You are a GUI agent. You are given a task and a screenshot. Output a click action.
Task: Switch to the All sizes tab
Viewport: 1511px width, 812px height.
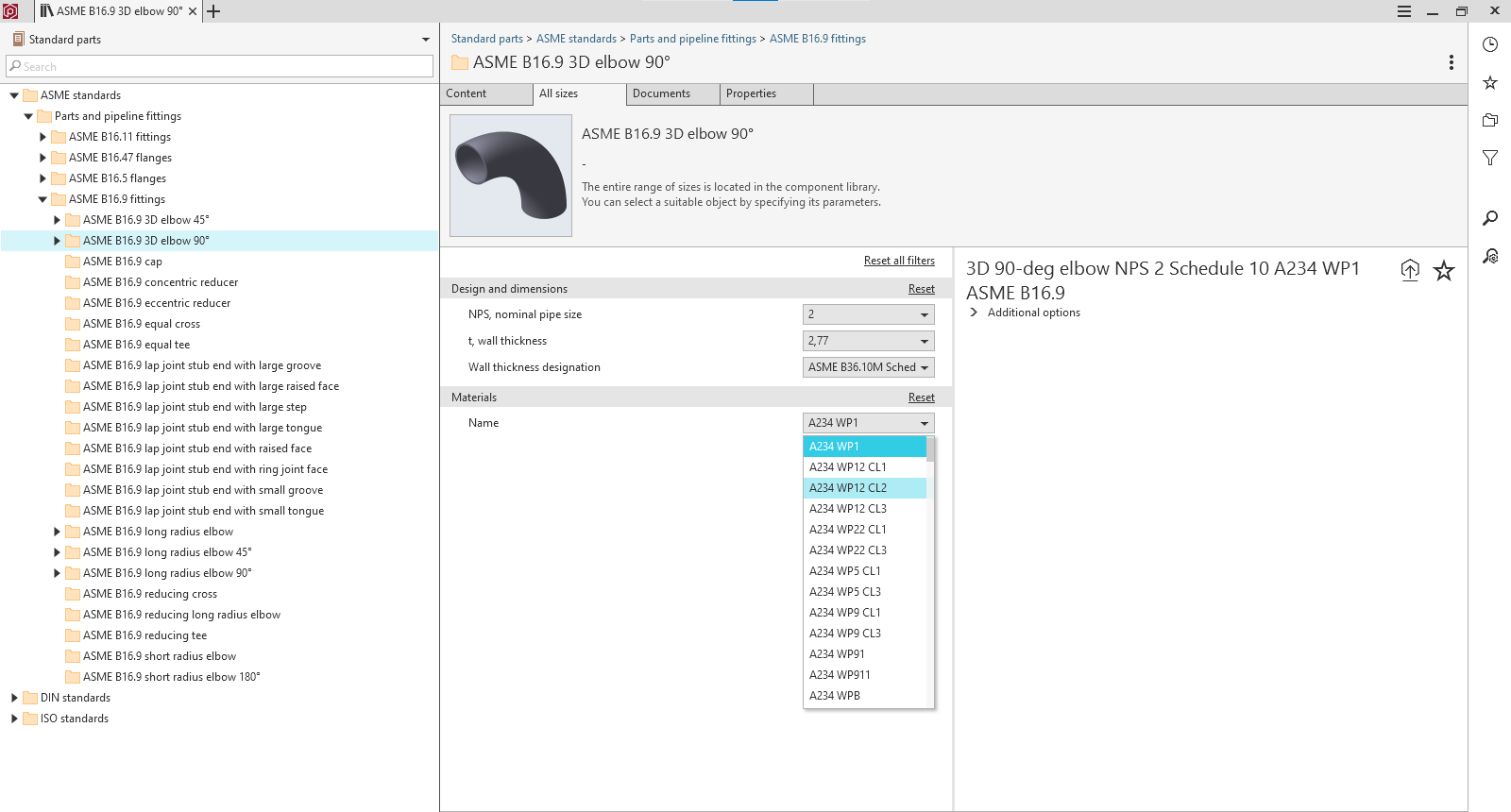pos(579,94)
